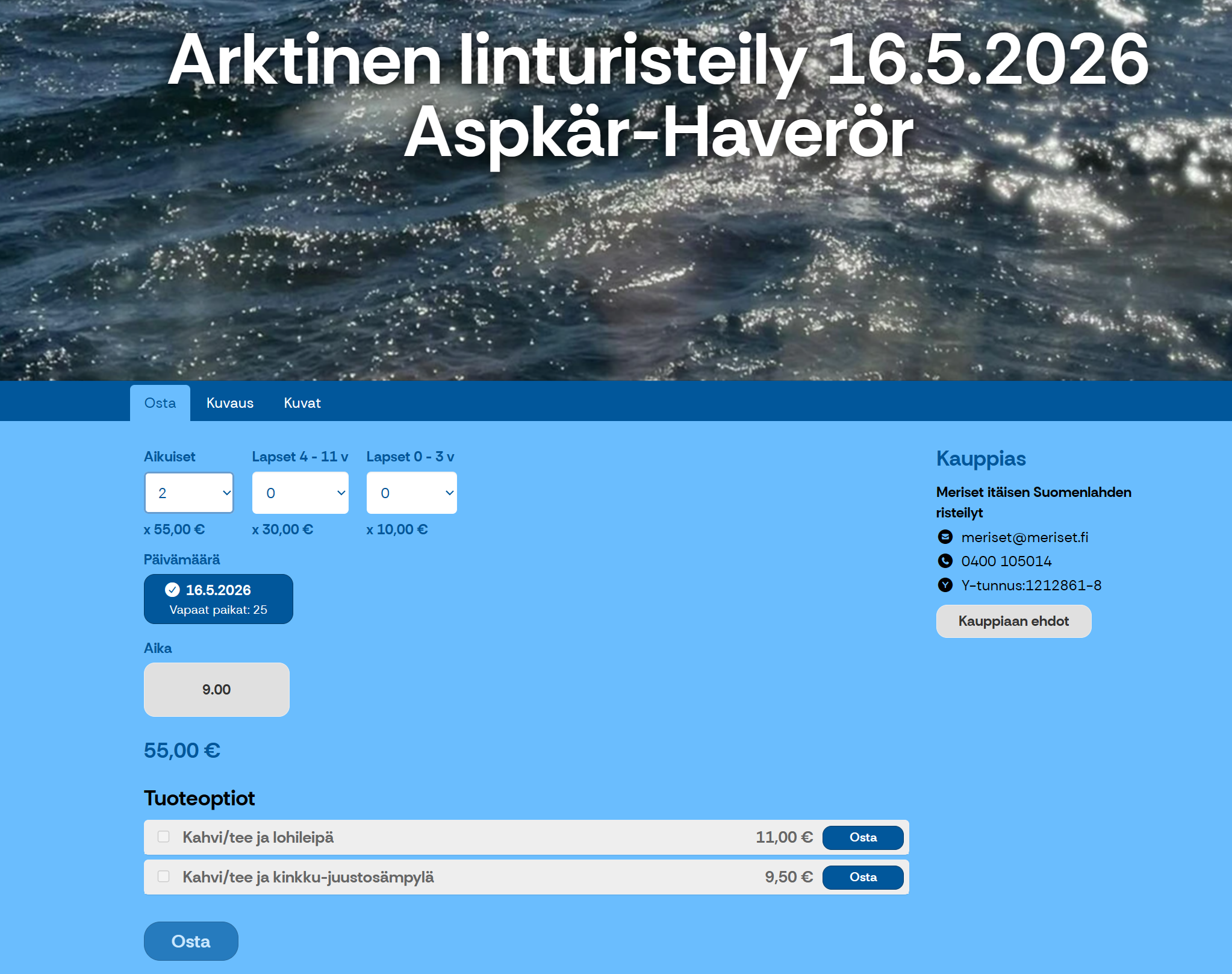Screen dimensions: 1232x974
Task: Click the Kahvi/tee ja lohileipä option label
Action: pos(258,837)
